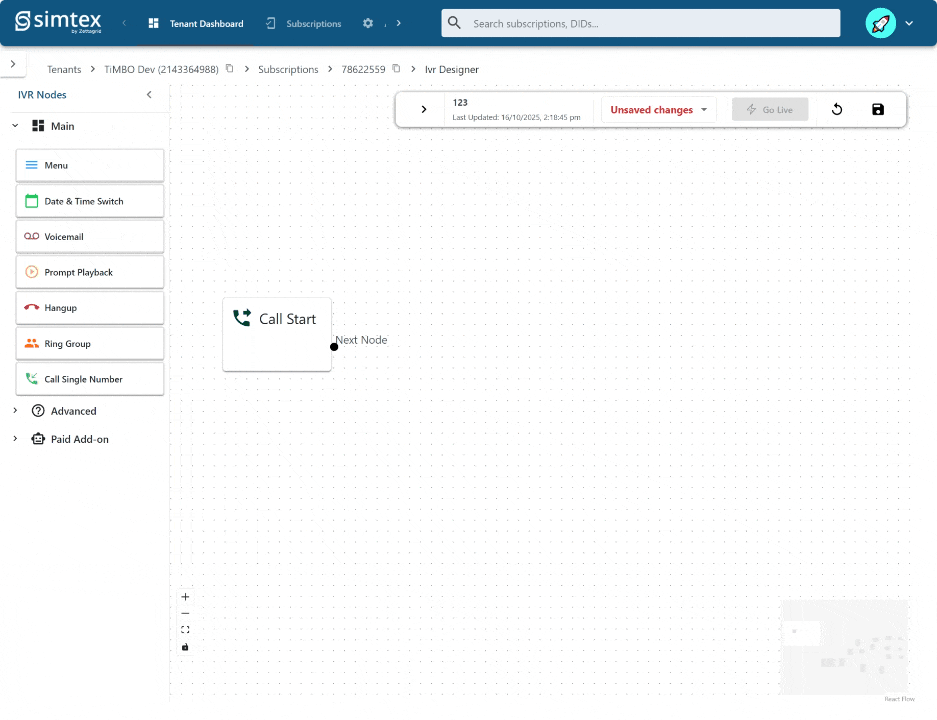
Task: Copy the subscription ID 78622559
Action: pyautogui.click(x=397, y=69)
